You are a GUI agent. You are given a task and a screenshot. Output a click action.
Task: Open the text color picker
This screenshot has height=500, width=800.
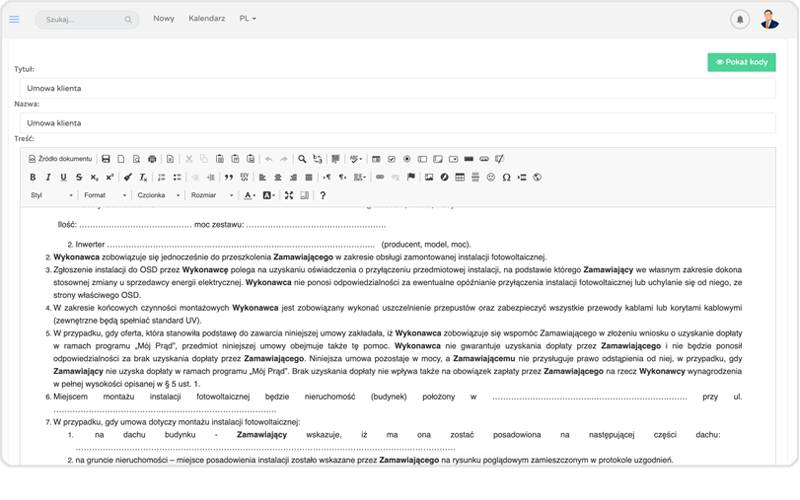click(x=250, y=195)
